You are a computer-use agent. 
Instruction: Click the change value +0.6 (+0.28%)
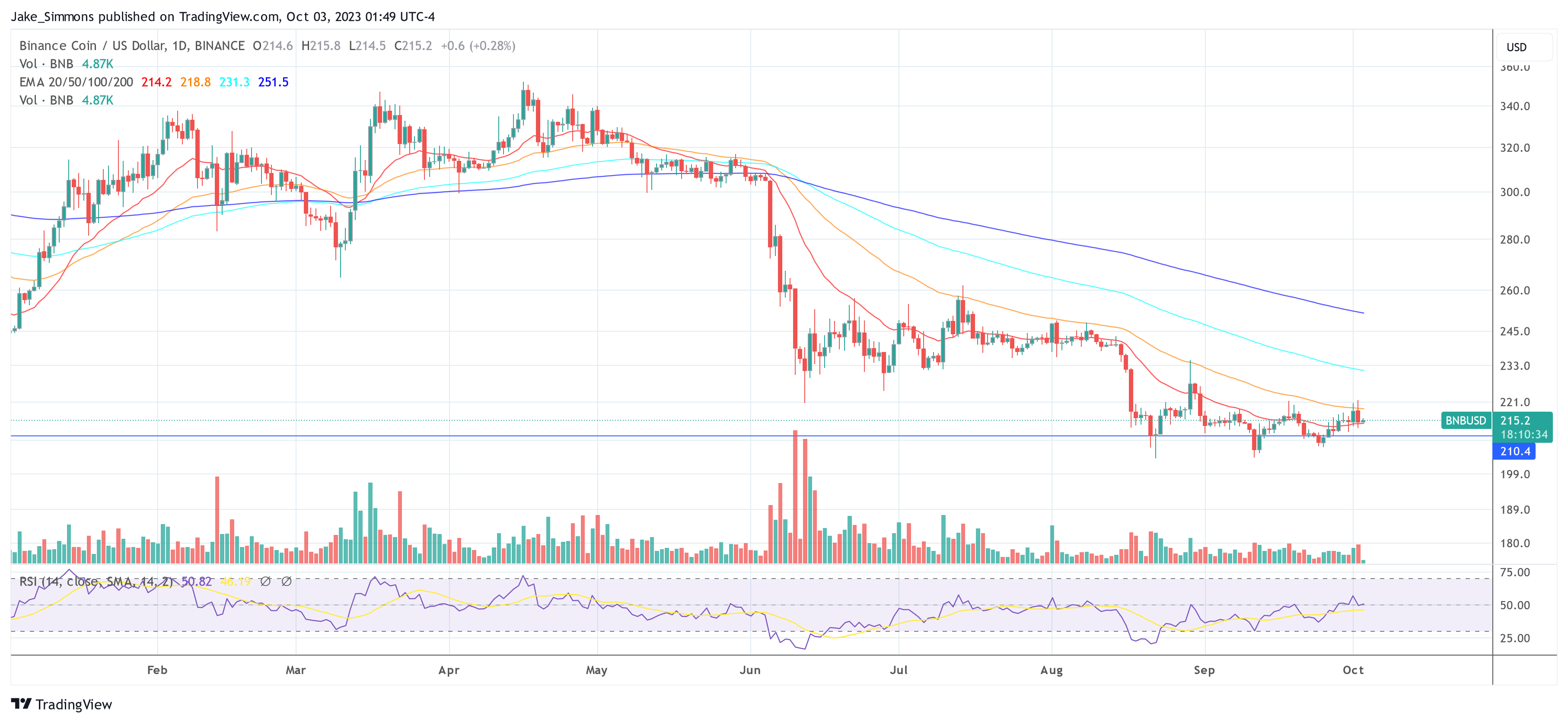478,46
